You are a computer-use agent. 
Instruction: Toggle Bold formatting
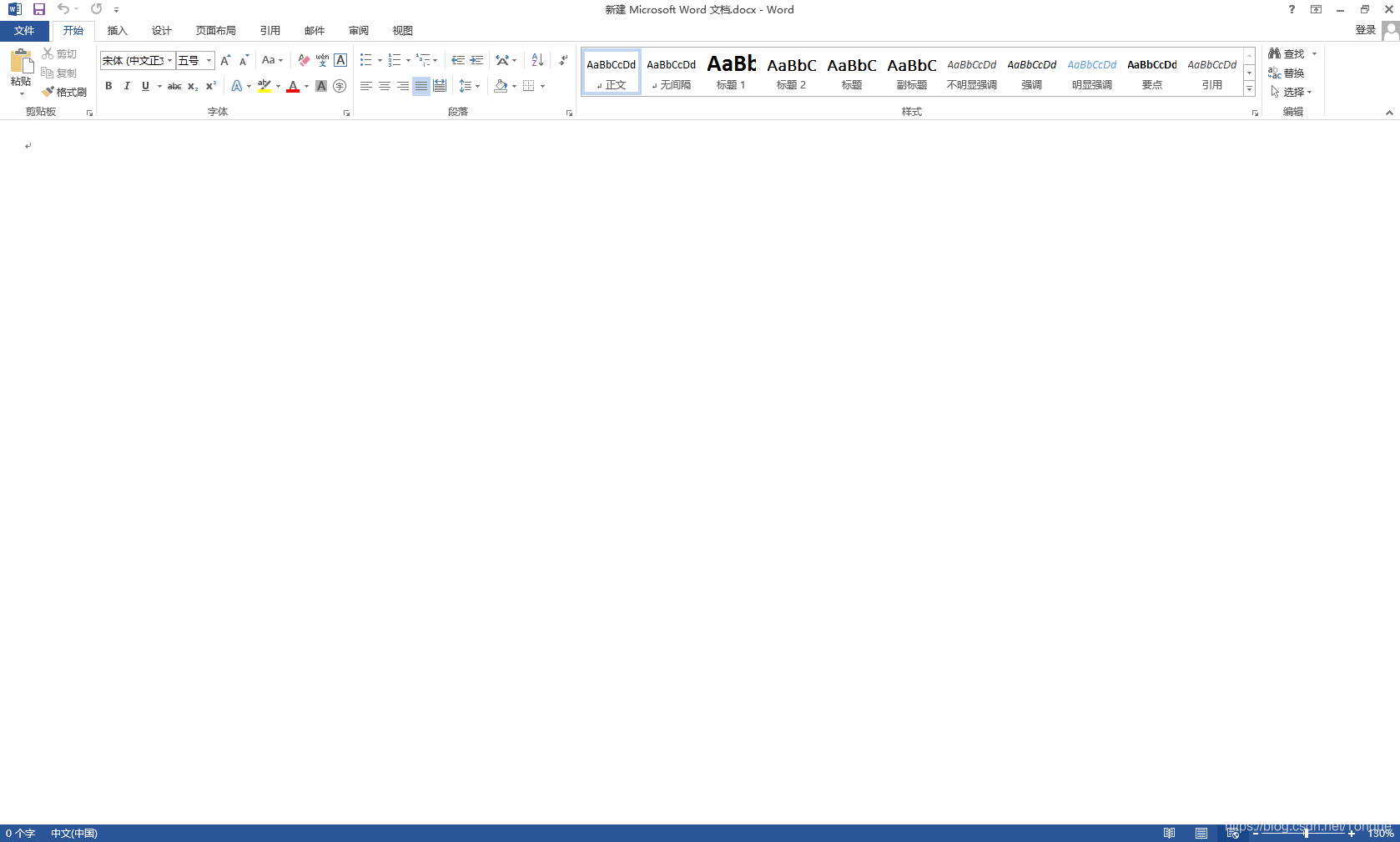click(x=108, y=86)
